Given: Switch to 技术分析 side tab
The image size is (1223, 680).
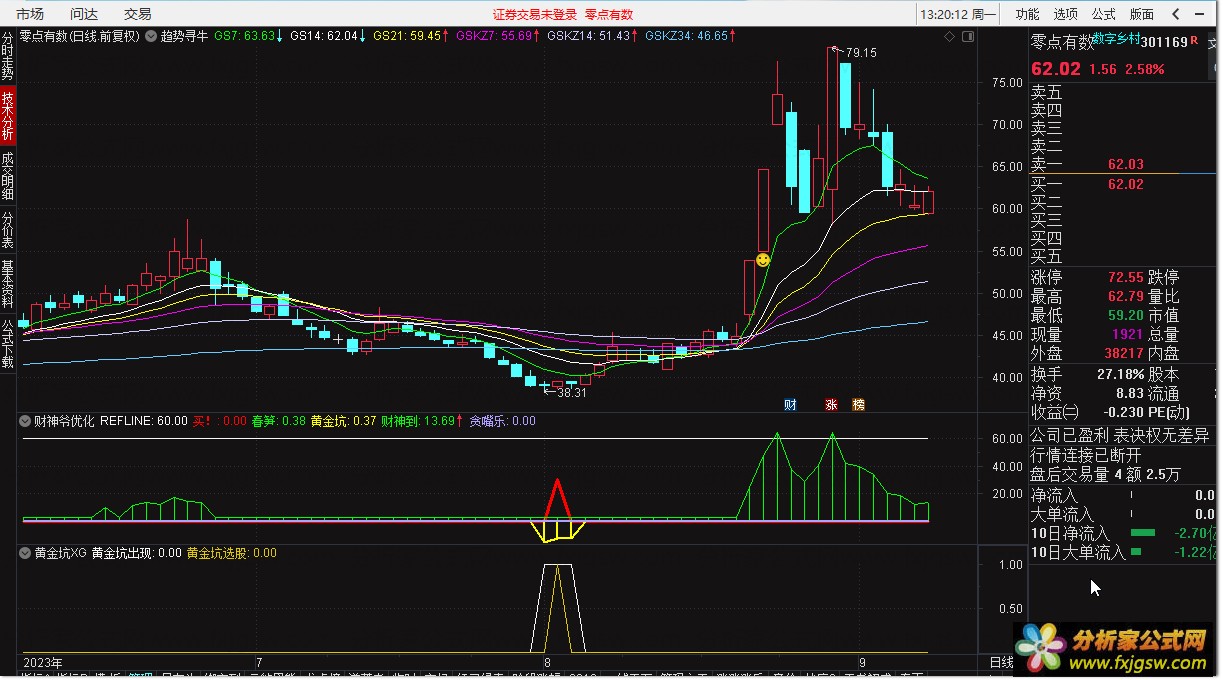Looking at the screenshot, I should click(x=8, y=115).
